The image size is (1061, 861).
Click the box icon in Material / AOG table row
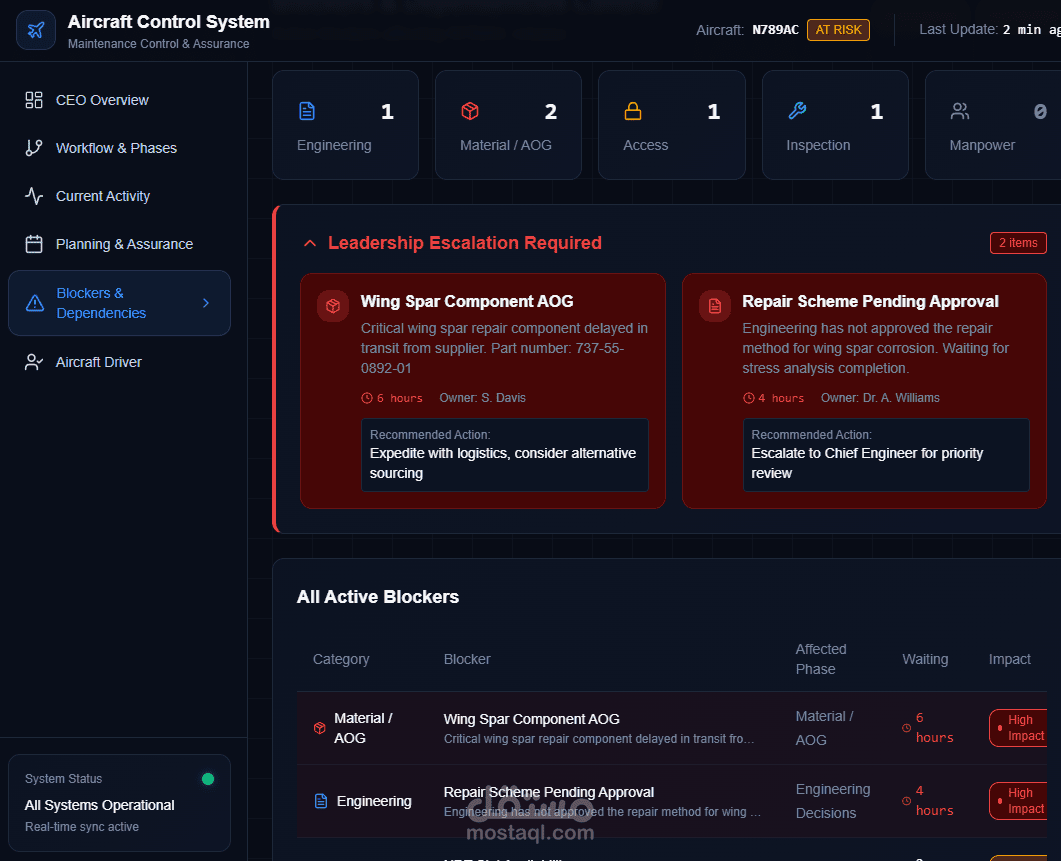pyautogui.click(x=320, y=728)
